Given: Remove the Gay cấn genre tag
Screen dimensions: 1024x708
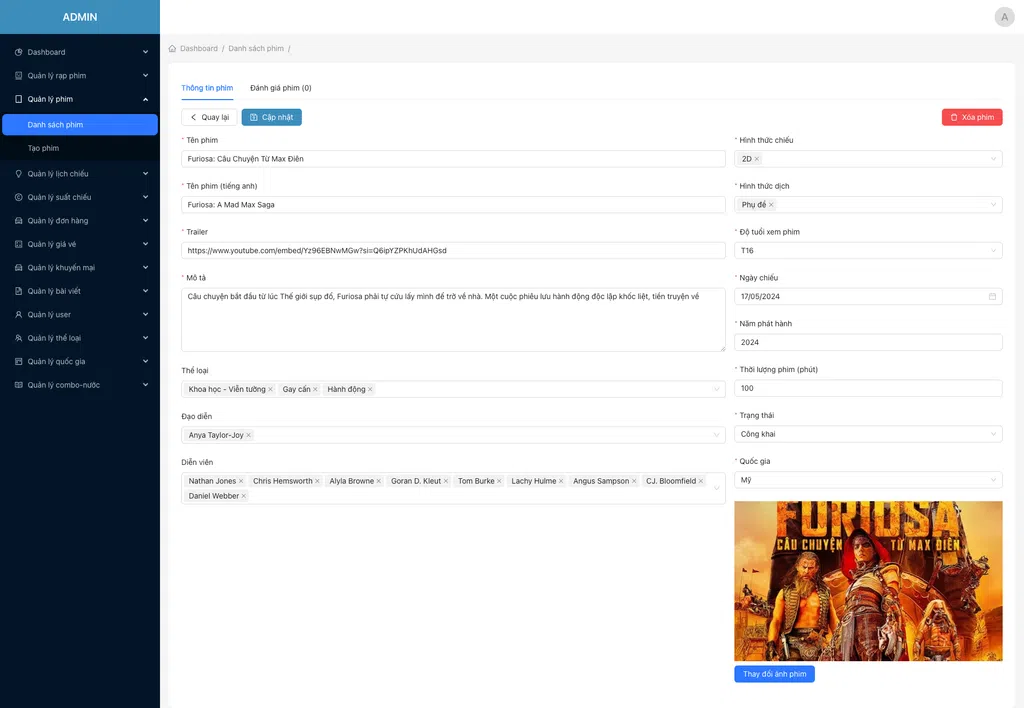Looking at the screenshot, I should pos(315,389).
